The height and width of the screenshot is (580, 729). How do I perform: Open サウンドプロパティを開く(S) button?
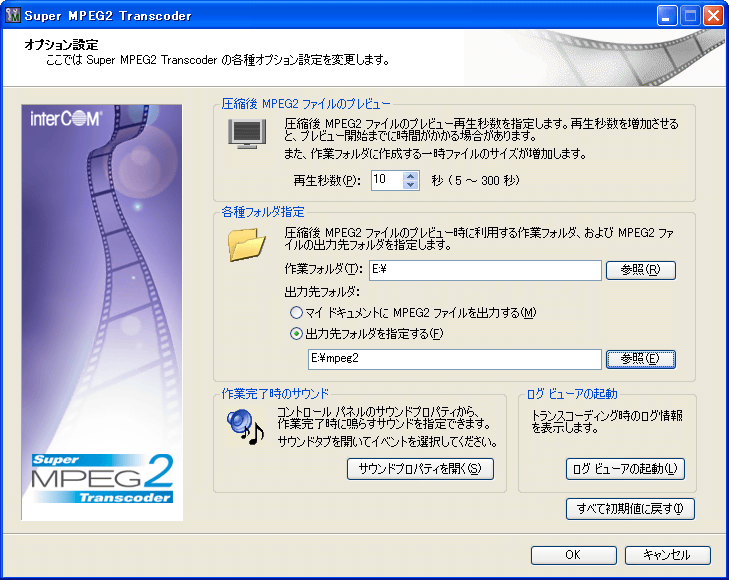[x=420, y=469]
